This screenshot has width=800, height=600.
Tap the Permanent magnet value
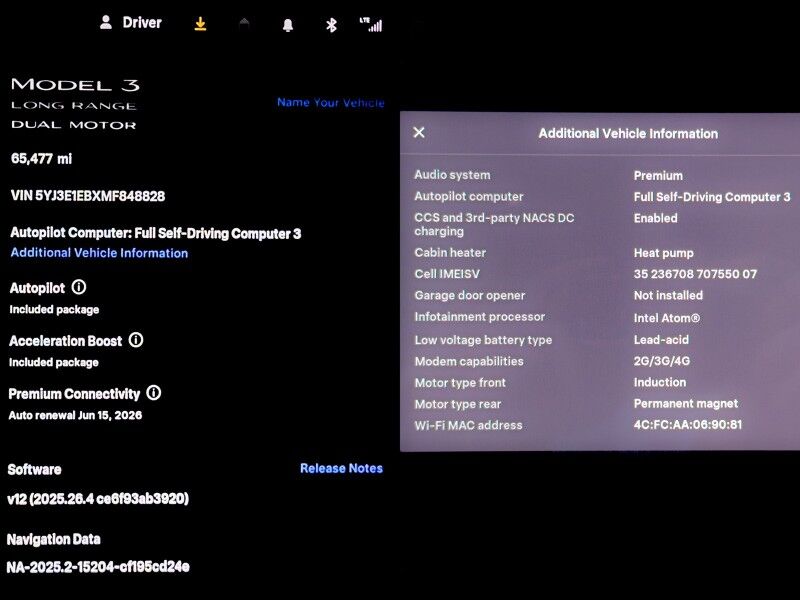coord(686,404)
